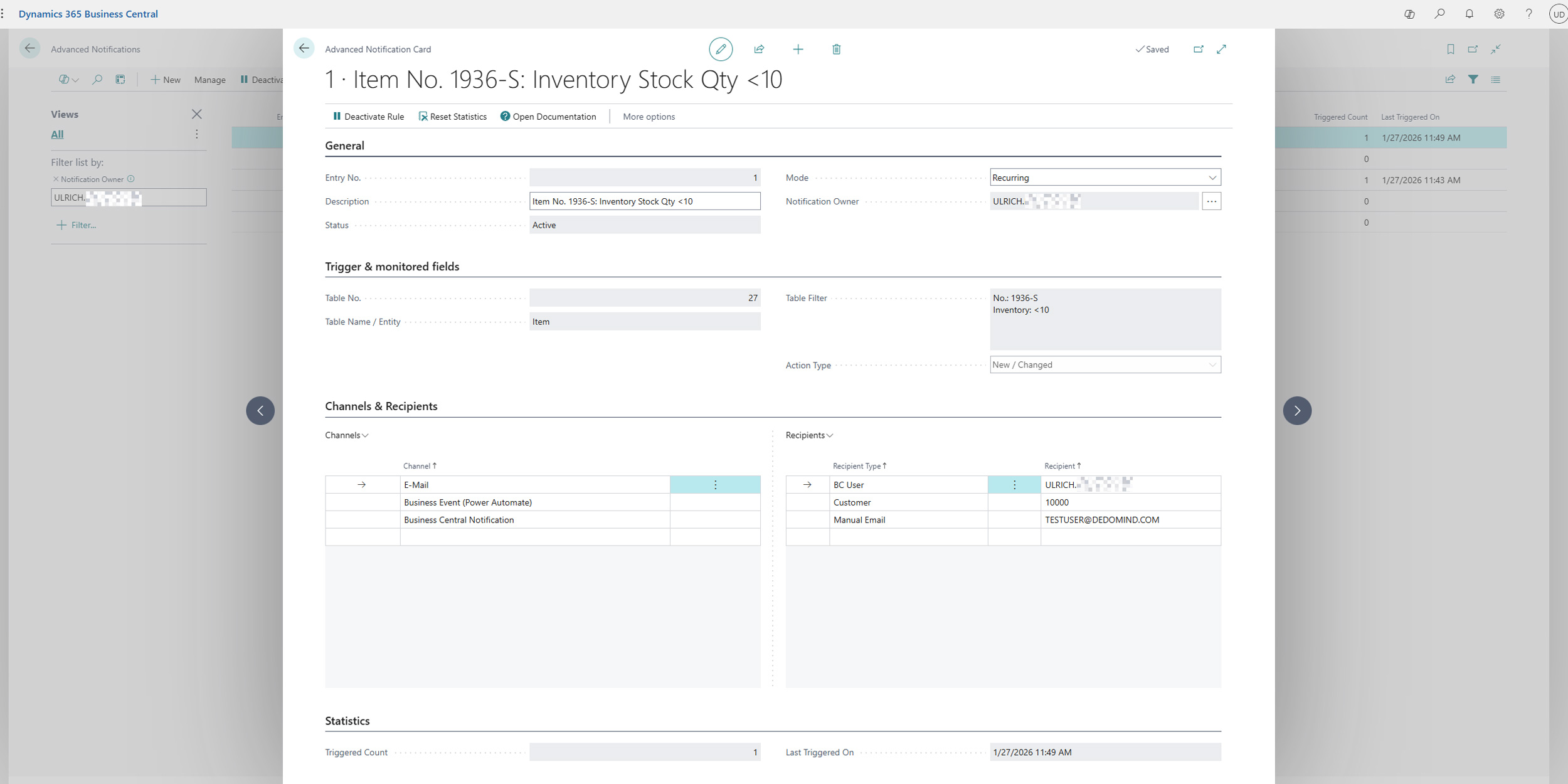Click the Description text field

(644, 201)
